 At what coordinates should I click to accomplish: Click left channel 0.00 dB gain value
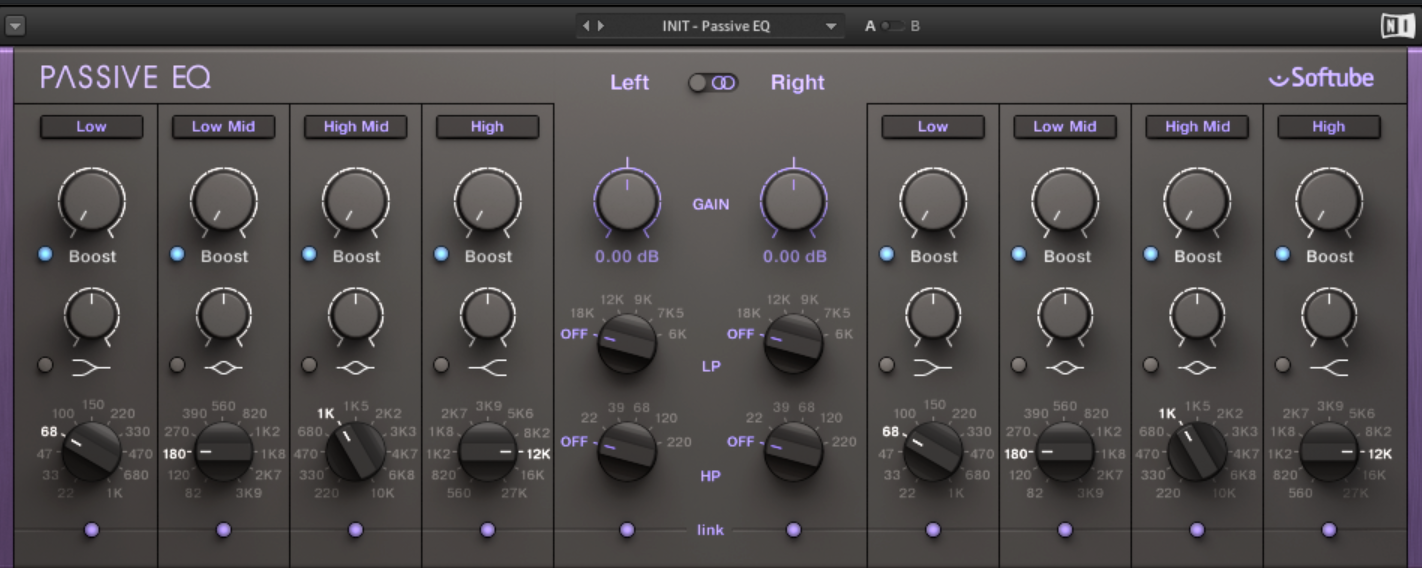click(x=627, y=256)
